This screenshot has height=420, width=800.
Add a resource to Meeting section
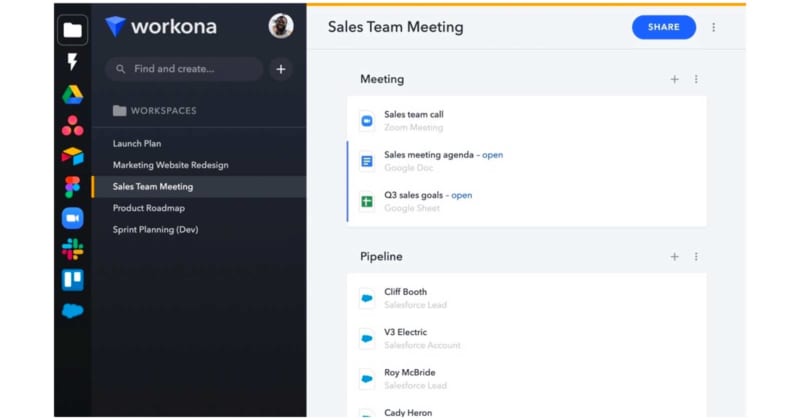click(x=674, y=79)
